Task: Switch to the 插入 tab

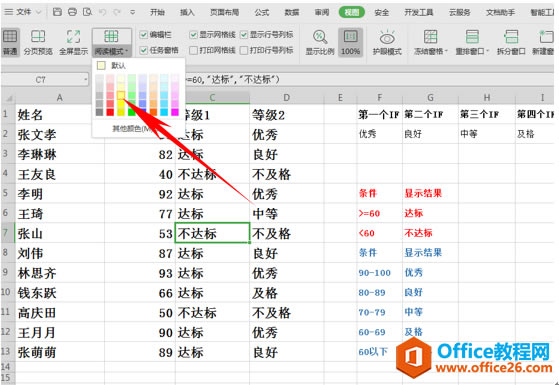Action: pos(187,12)
